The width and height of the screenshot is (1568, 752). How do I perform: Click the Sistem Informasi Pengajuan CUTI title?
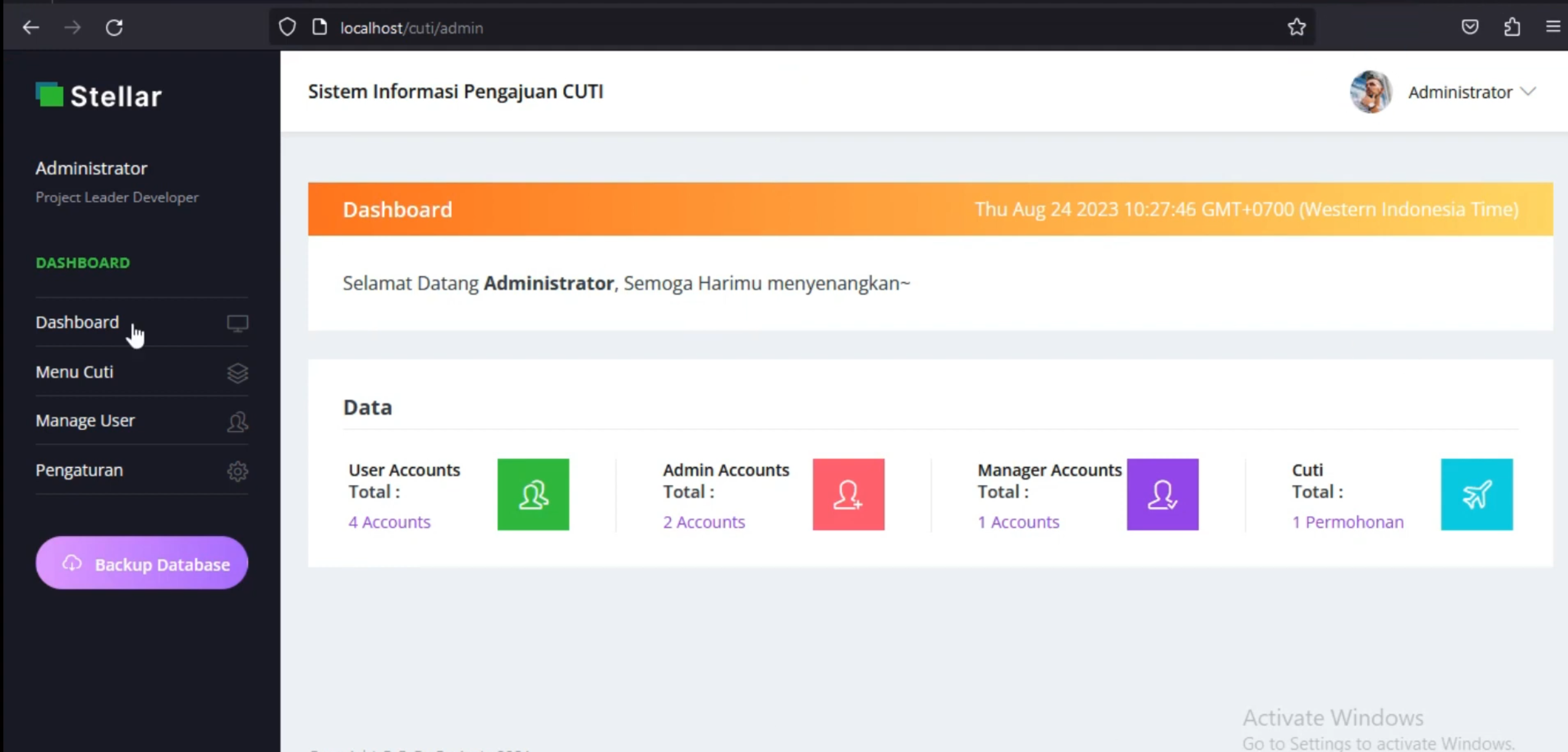pos(455,91)
